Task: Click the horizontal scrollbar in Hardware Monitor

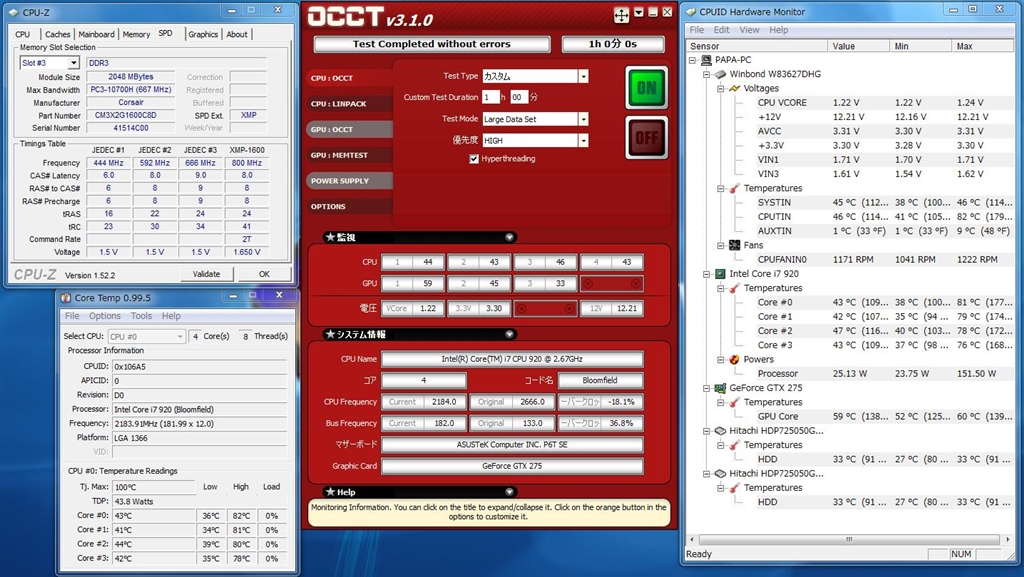Action: click(x=849, y=539)
